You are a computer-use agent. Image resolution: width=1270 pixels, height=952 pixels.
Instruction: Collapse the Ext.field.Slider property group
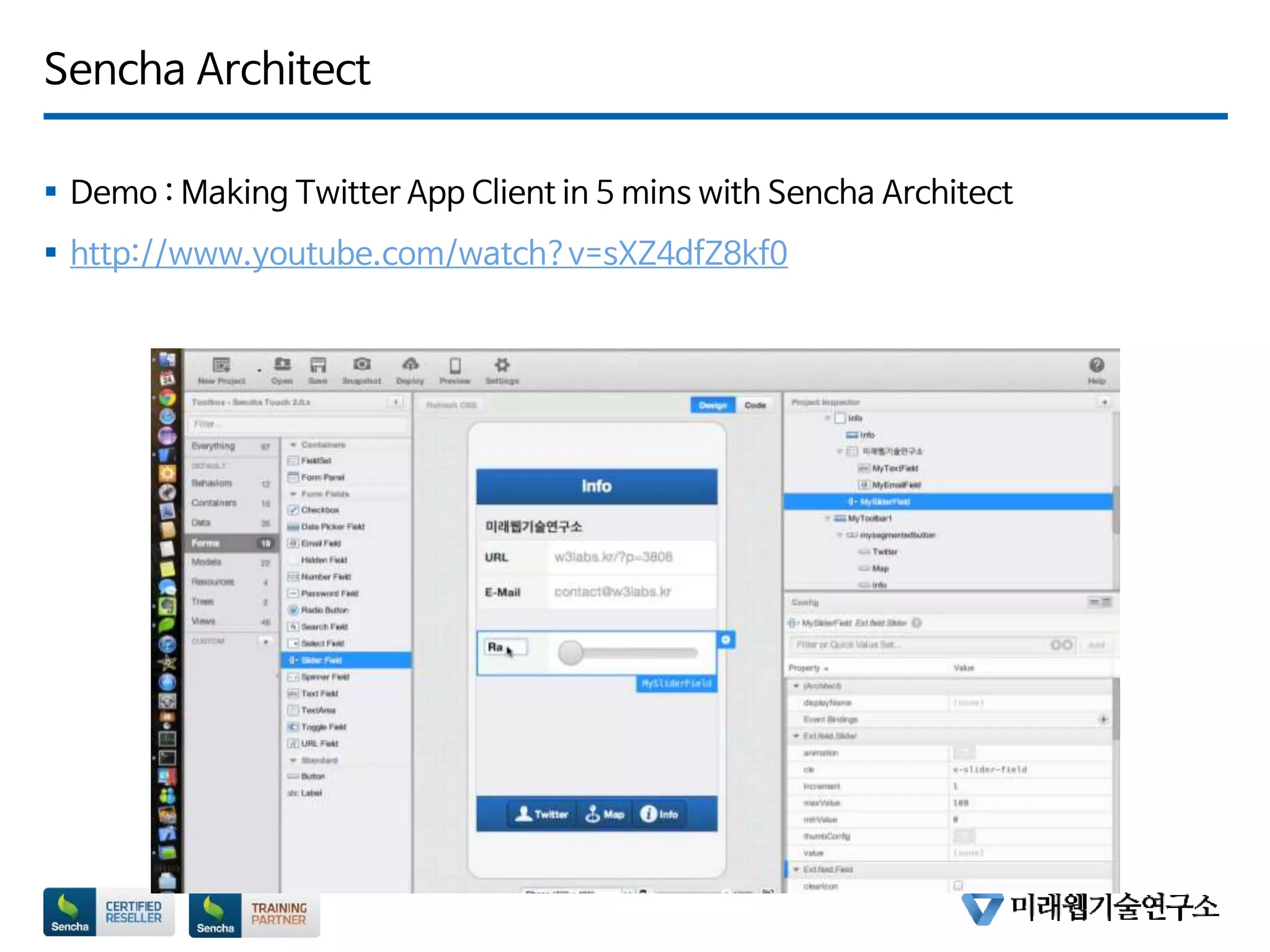796,736
